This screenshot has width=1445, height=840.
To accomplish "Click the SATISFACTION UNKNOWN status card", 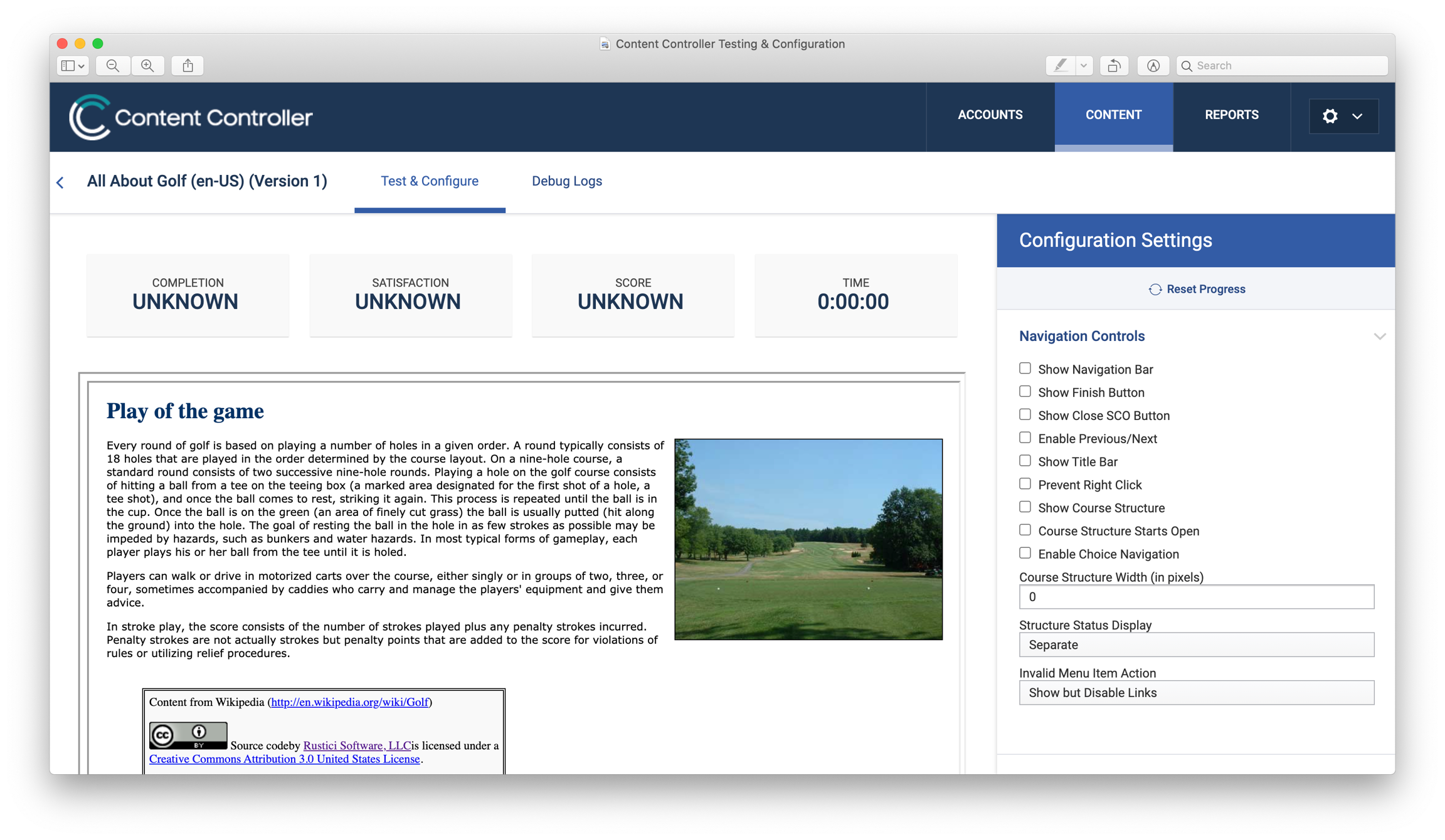I will pyautogui.click(x=410, y=295).
